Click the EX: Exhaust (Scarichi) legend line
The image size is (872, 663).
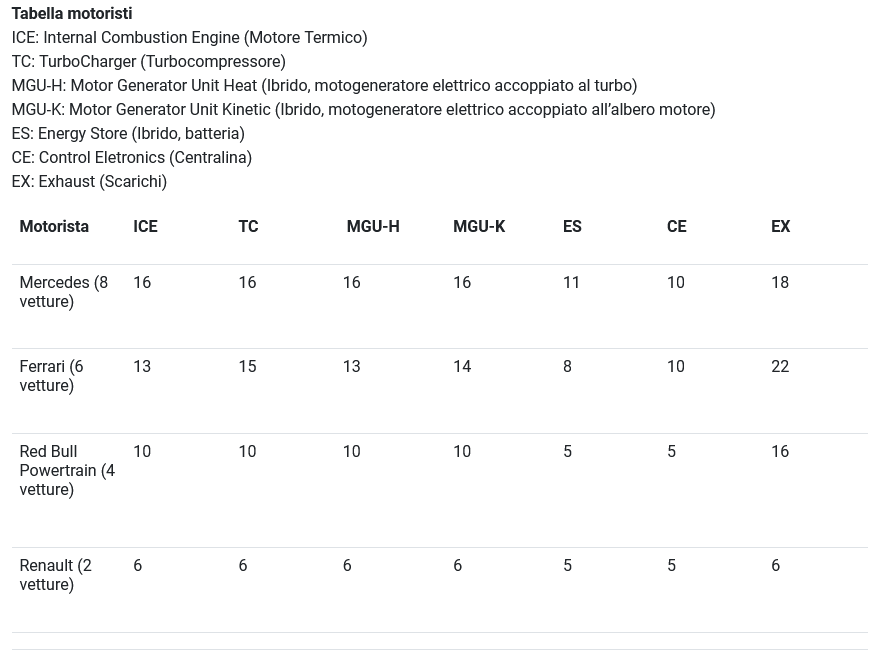[89, 182]
